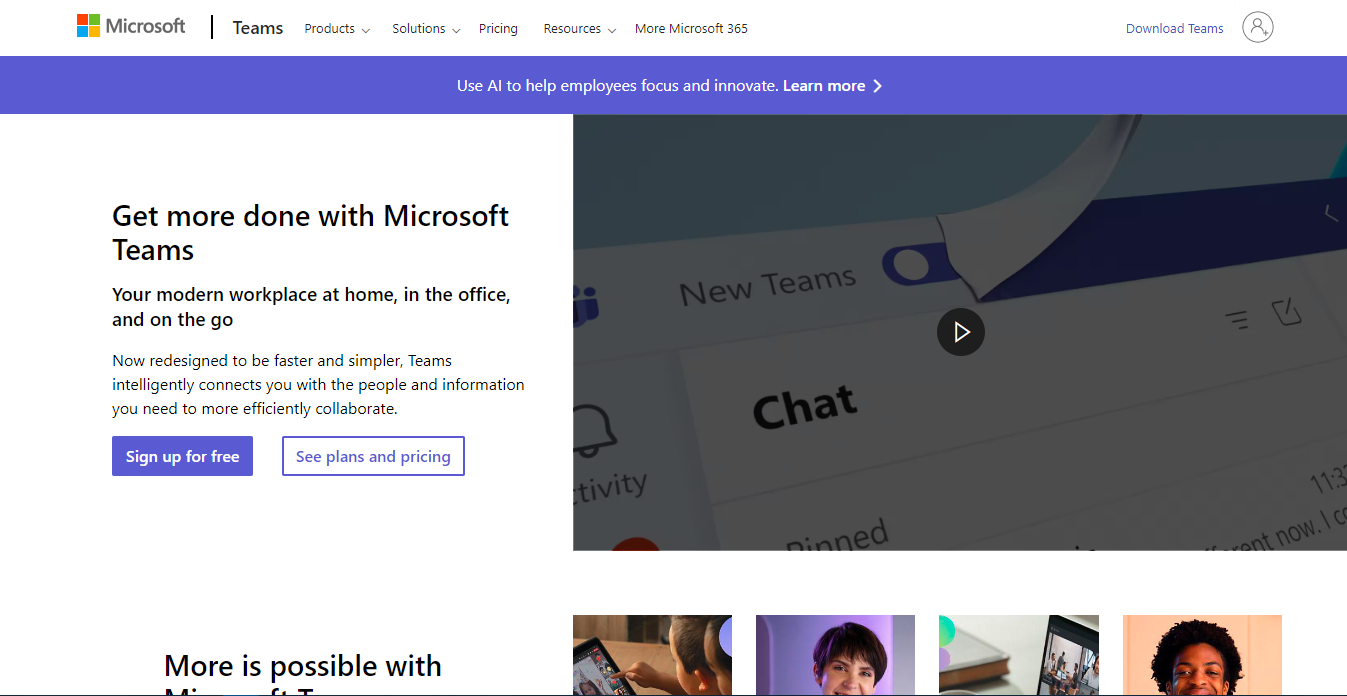The height and width of the screenshot is (696, 1347).
Task: Select the man on peach background thumbnail
Action: [x=1202, y=655]
